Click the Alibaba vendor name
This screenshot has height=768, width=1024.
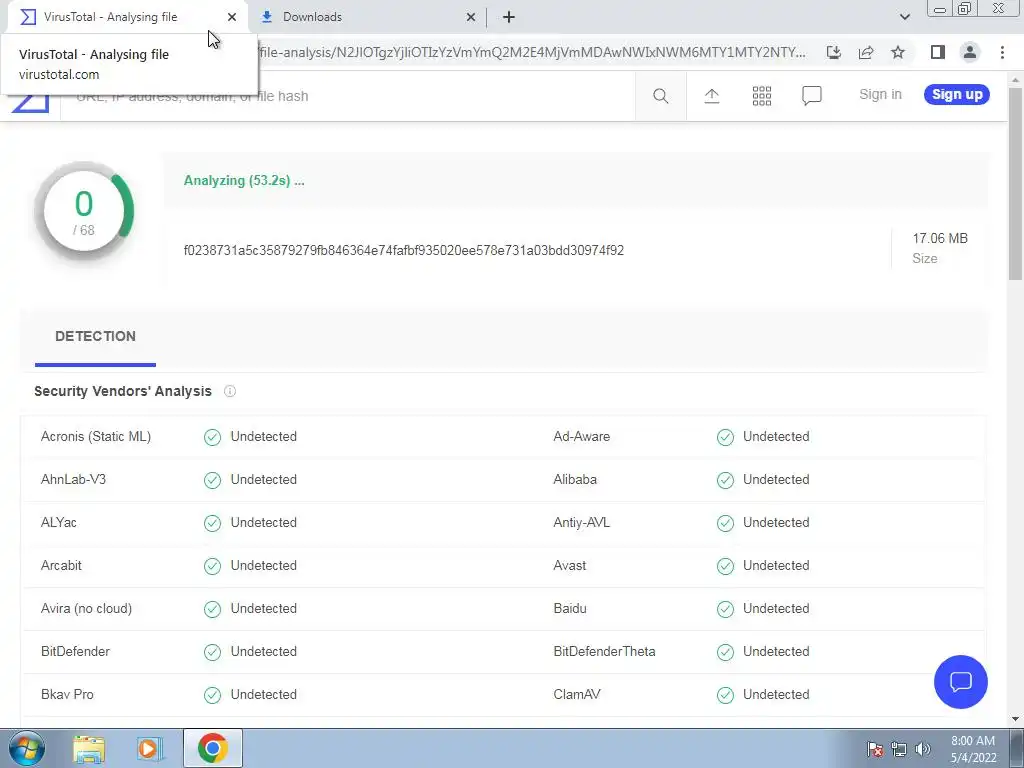coord(575,479)
